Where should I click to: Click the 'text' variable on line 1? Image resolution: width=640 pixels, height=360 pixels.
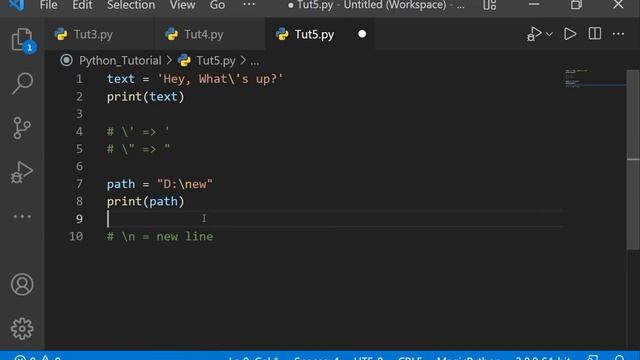(x=121, y=79)
